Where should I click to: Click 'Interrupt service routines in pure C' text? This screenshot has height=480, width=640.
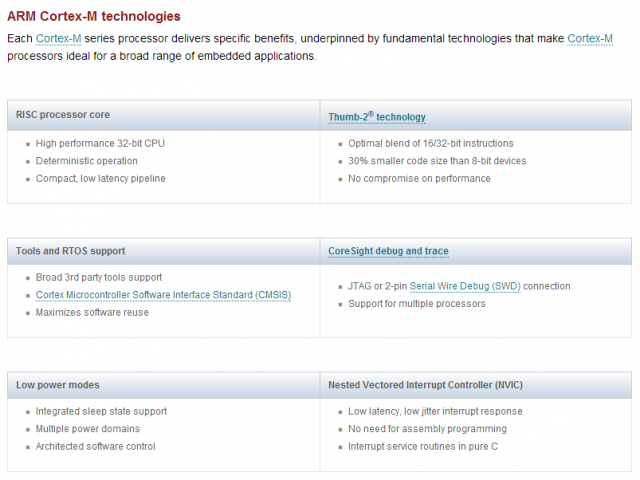[423, 446]
